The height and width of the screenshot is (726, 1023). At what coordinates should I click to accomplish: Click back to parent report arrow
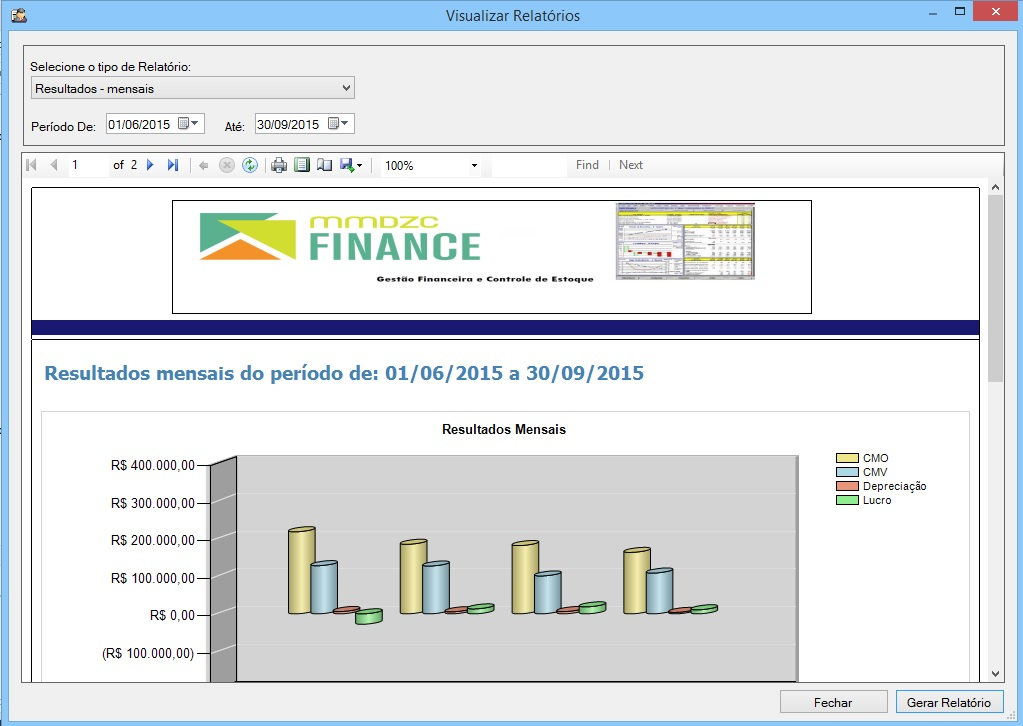point(204,166)
